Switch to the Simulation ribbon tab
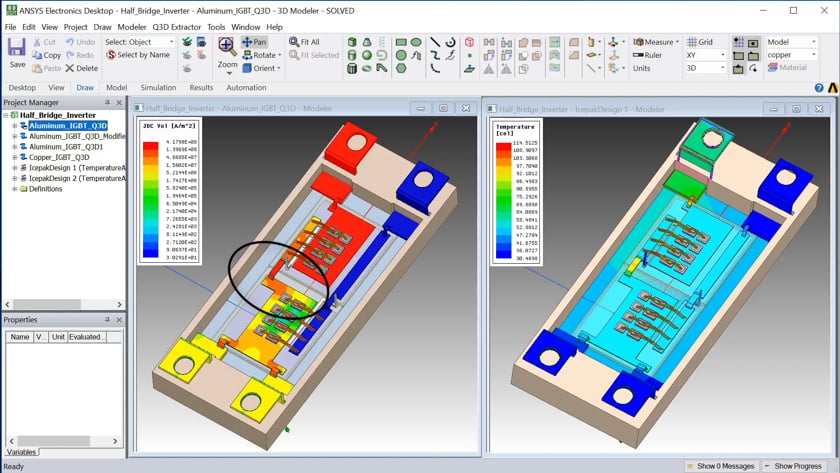 coord(158,88)
